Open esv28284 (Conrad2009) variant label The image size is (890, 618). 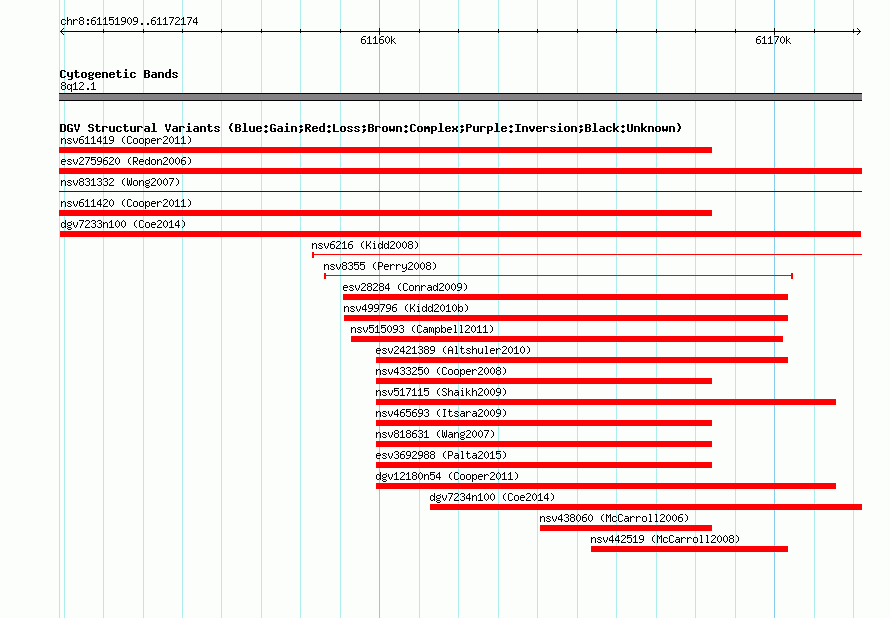click(x=405, y=287)
